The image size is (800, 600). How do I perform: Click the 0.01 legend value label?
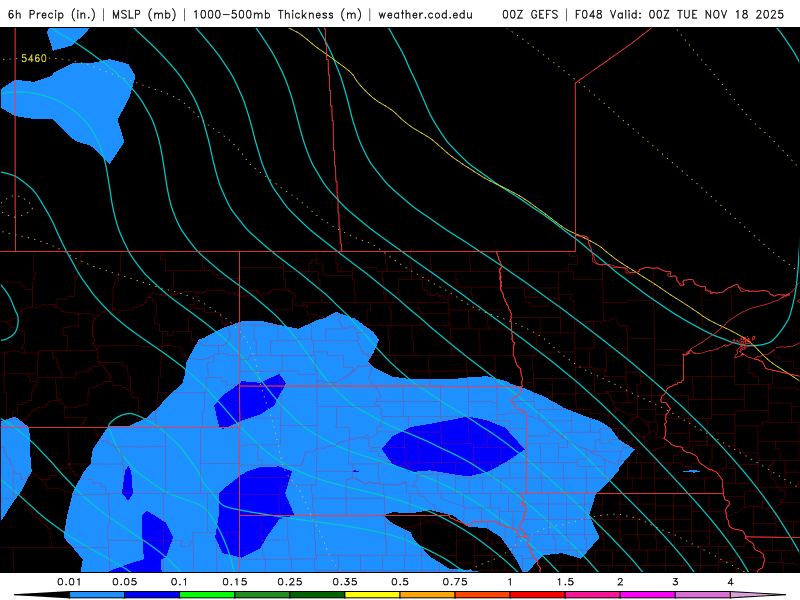coord(69,582)
